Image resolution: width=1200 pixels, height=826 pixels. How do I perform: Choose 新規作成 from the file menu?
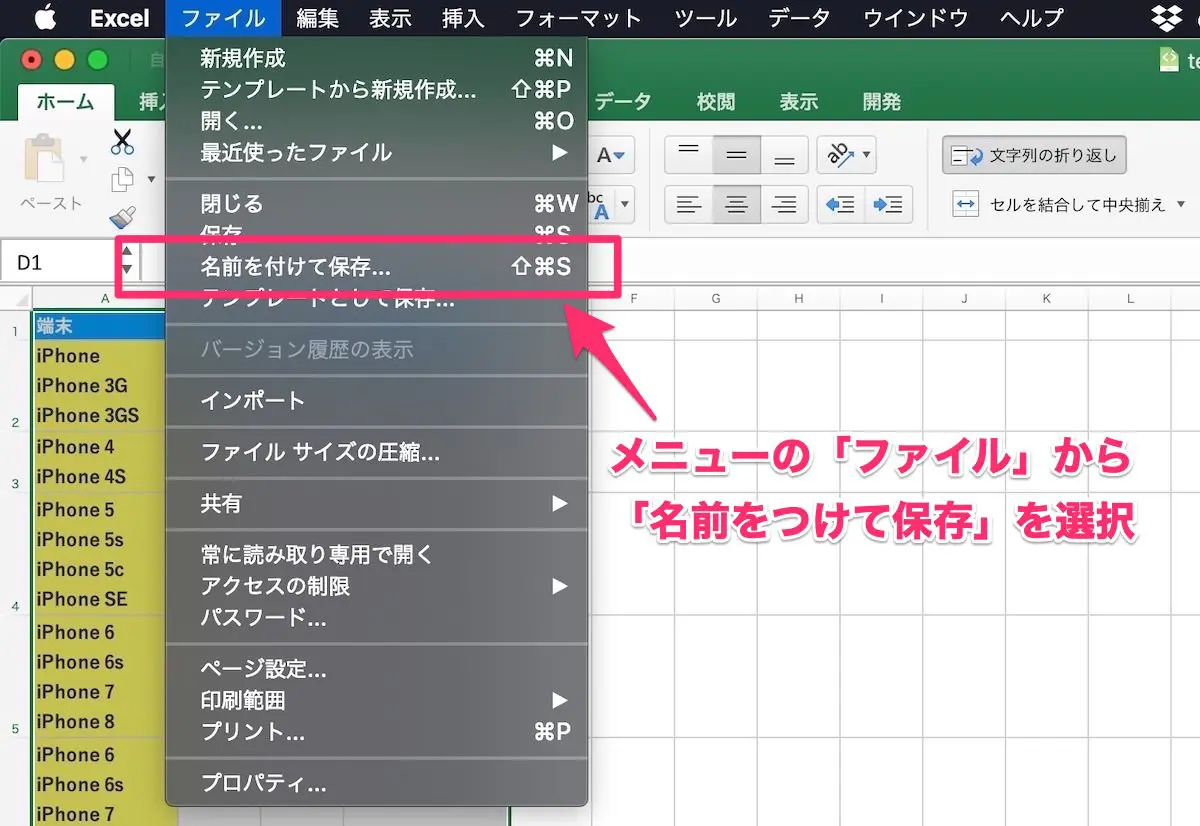pyautogui.click(x=376, y=58)
